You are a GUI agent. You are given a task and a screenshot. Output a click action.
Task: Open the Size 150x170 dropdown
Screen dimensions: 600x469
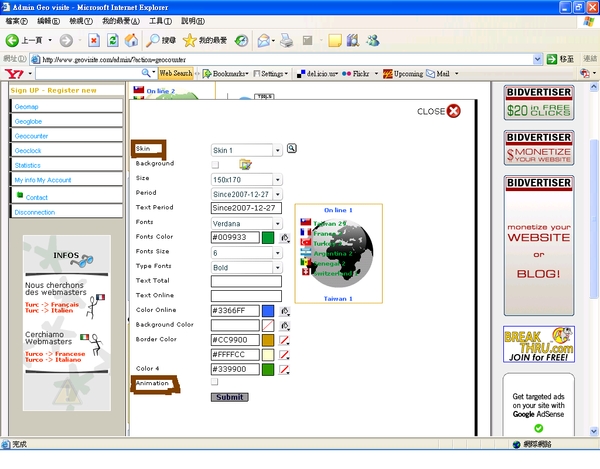(246, 179)
